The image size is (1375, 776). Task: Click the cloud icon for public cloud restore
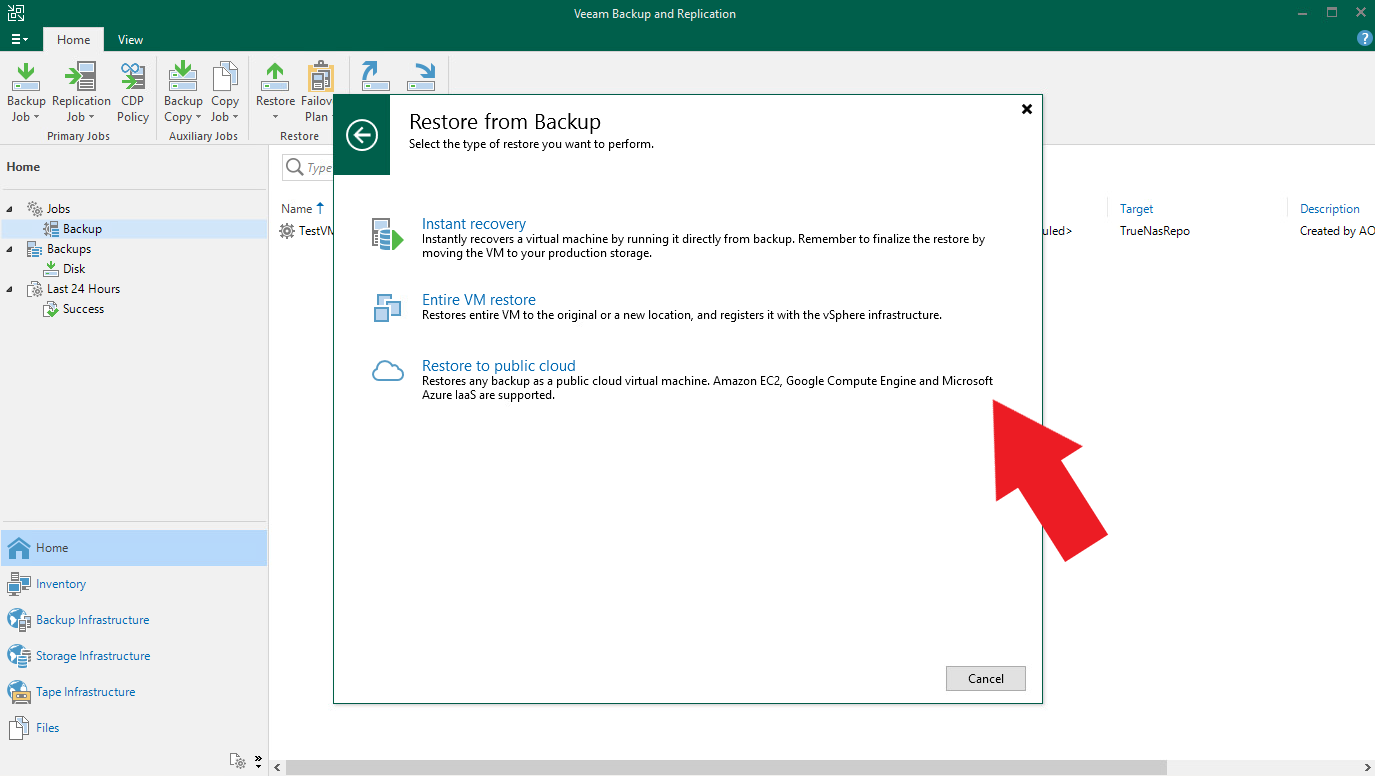(x=388, y=372)
